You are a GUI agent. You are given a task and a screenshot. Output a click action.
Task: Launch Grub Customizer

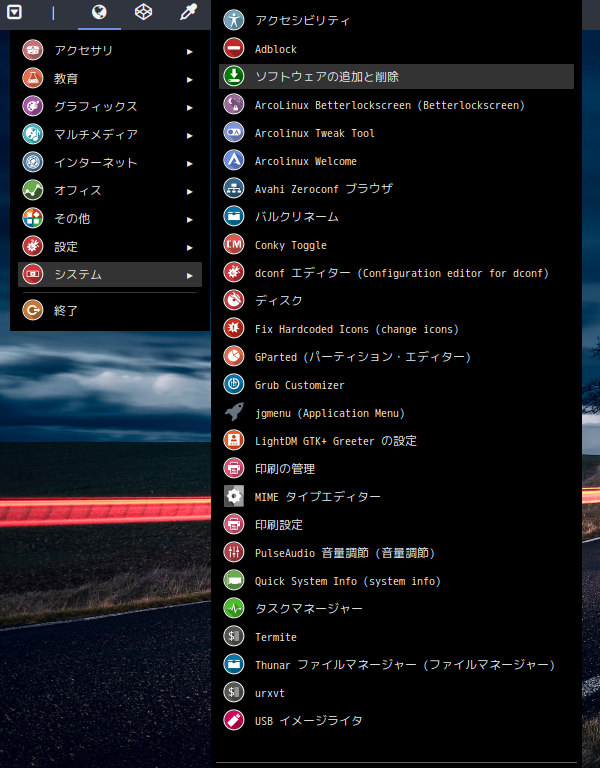[396, 384]
